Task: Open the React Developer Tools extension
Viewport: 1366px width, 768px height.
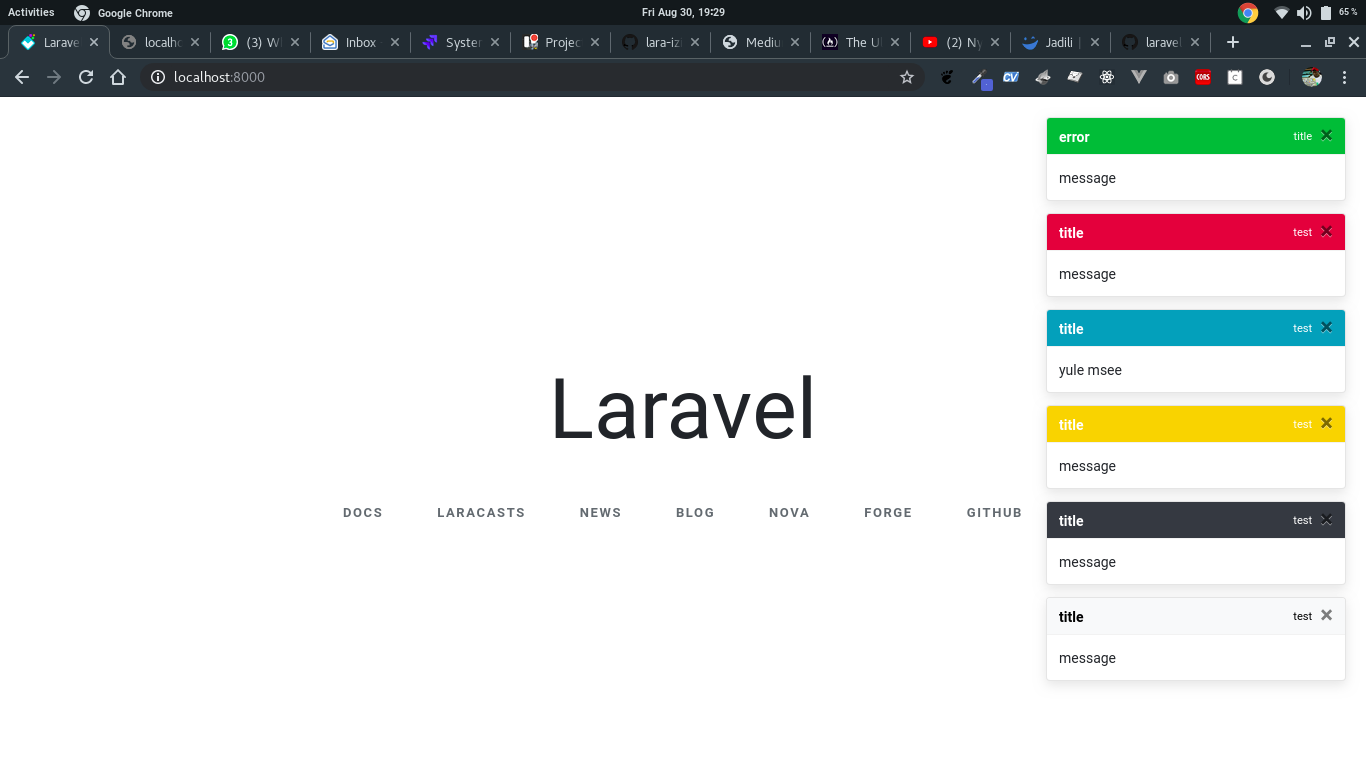Action: [x=1106, y=77]
